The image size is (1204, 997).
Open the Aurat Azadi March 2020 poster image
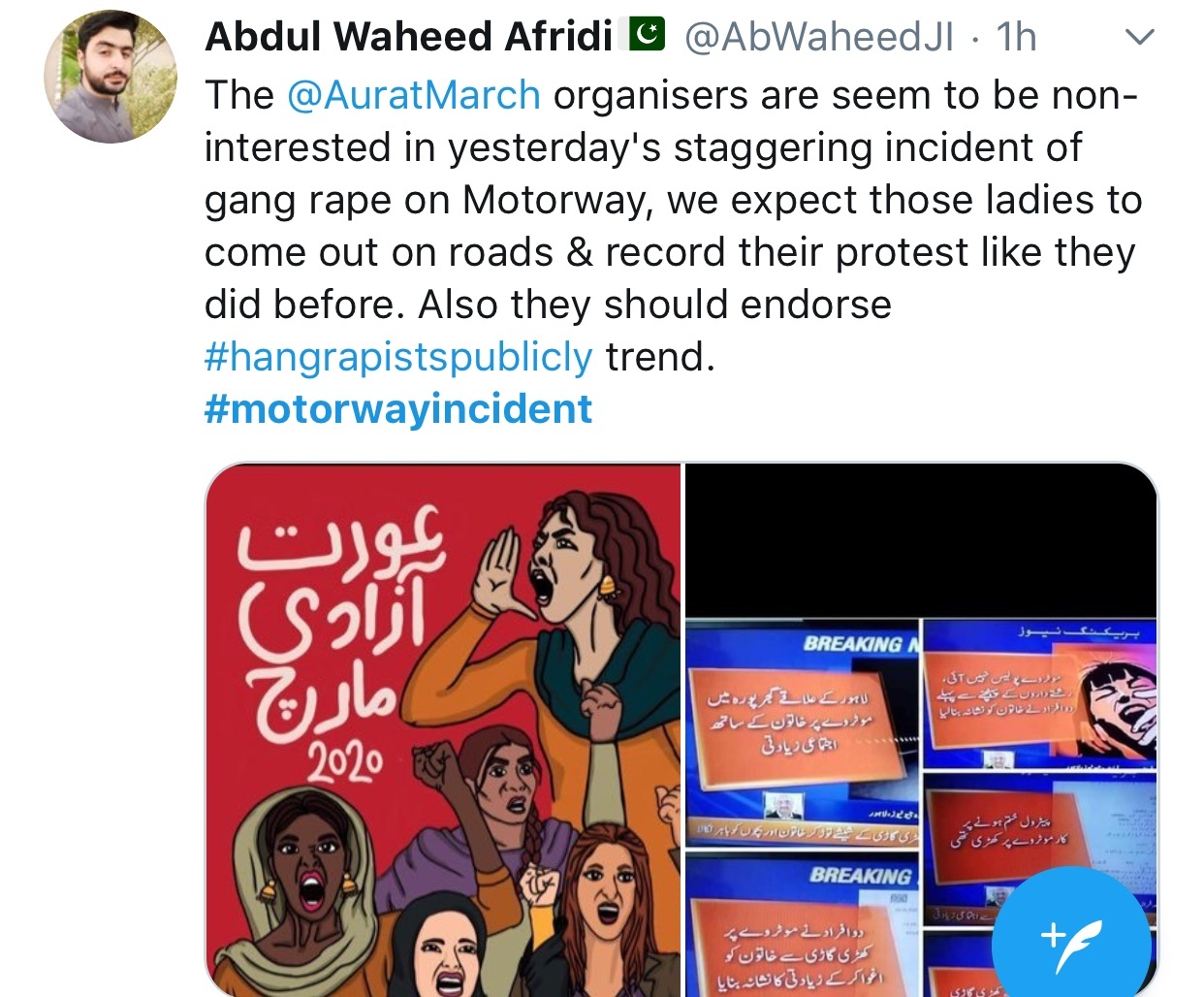click(443, 729)
